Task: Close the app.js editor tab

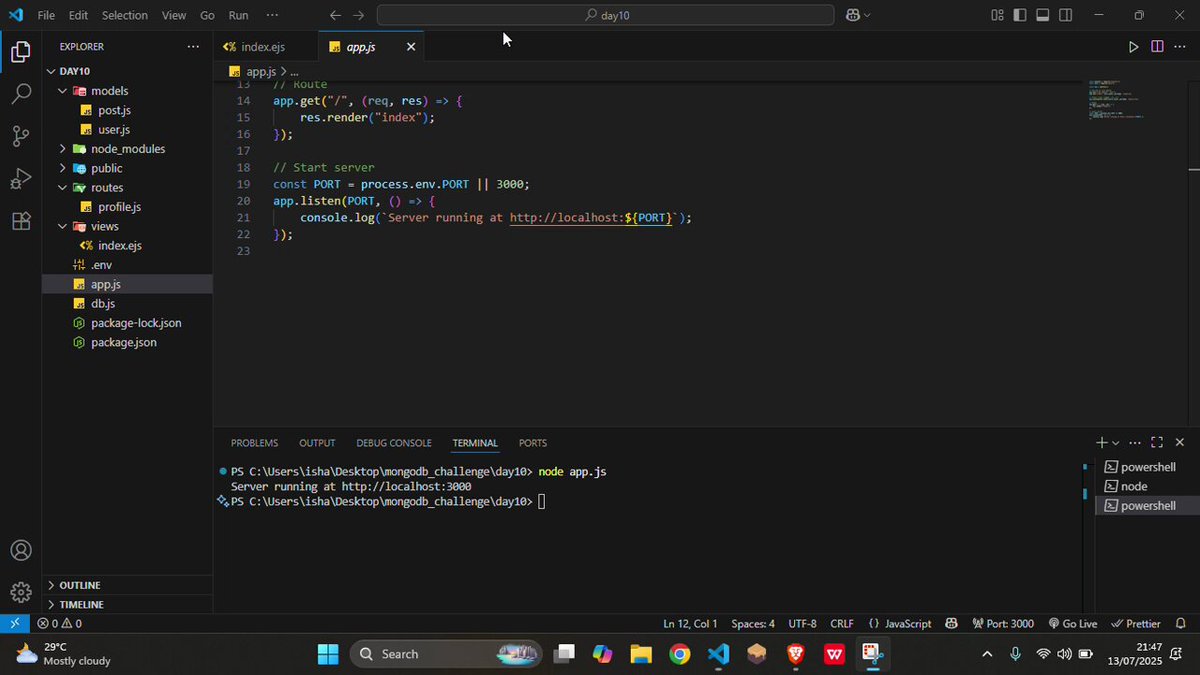Action: click(411, 47)
